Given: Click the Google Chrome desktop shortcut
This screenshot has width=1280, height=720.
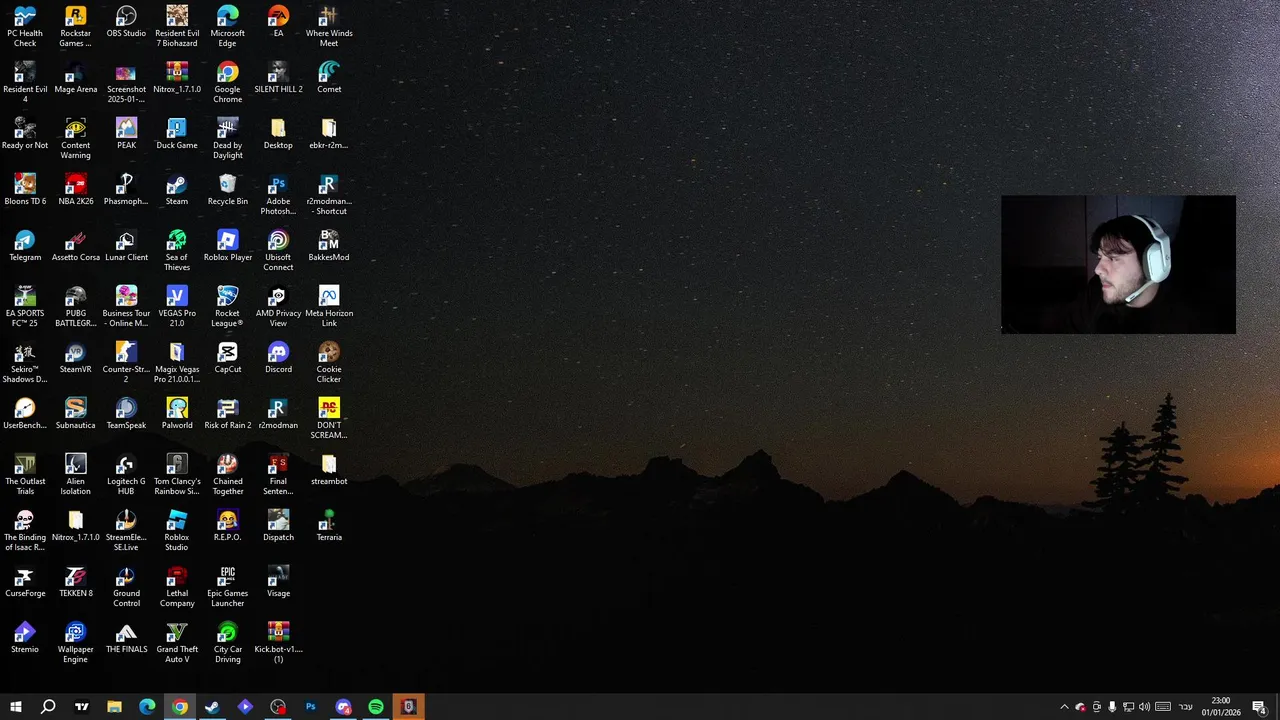Looking at the screenshot, I should 227,82.
